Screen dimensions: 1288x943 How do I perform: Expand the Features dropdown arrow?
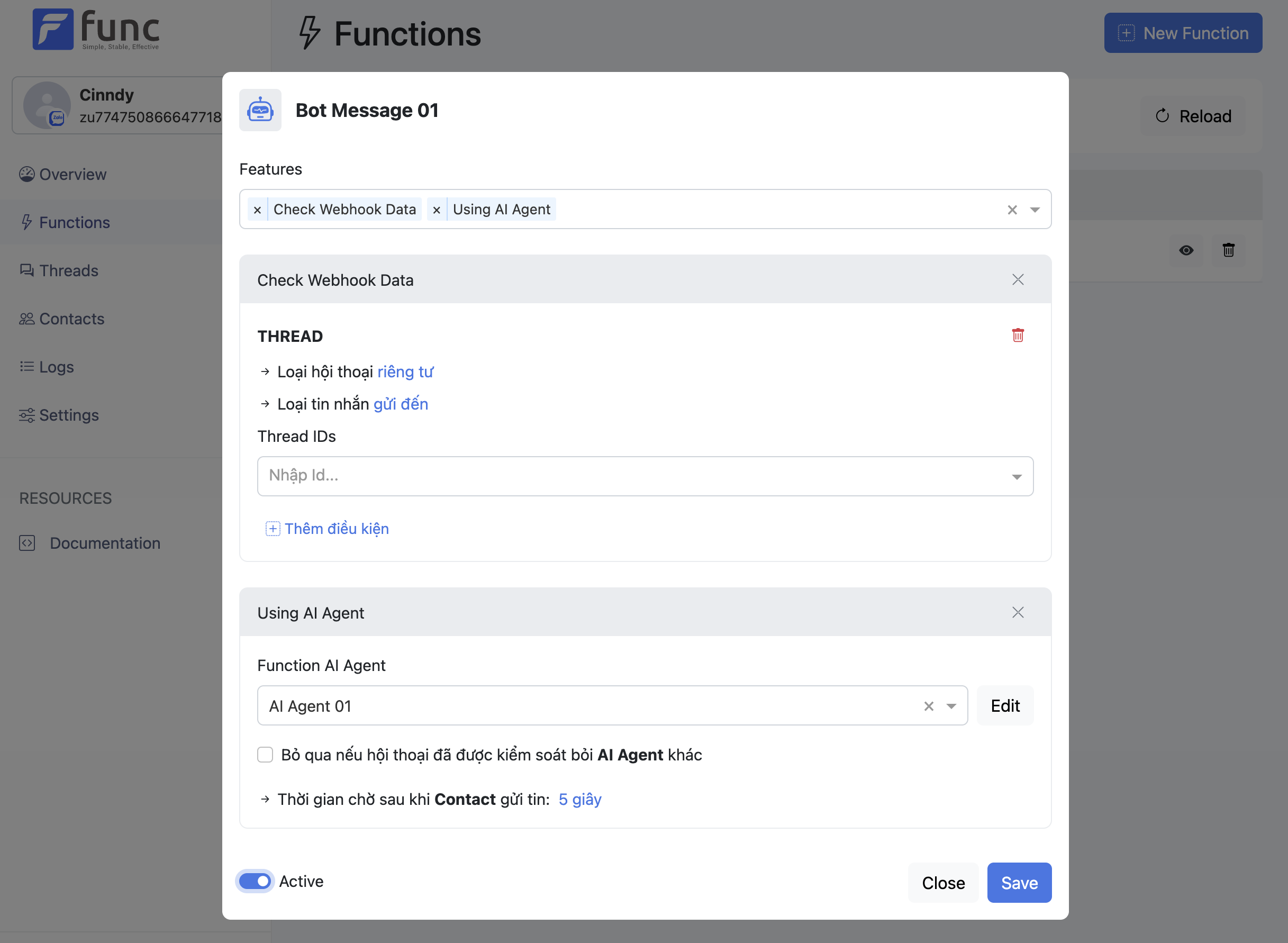[1035, 210]
